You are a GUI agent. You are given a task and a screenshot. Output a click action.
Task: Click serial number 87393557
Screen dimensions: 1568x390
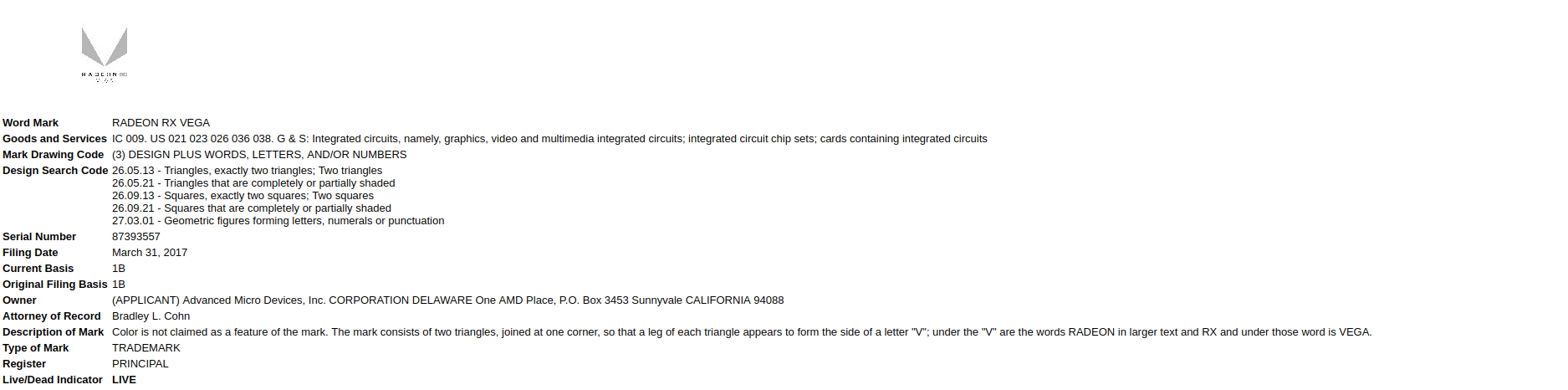click(x=136, y=237)
